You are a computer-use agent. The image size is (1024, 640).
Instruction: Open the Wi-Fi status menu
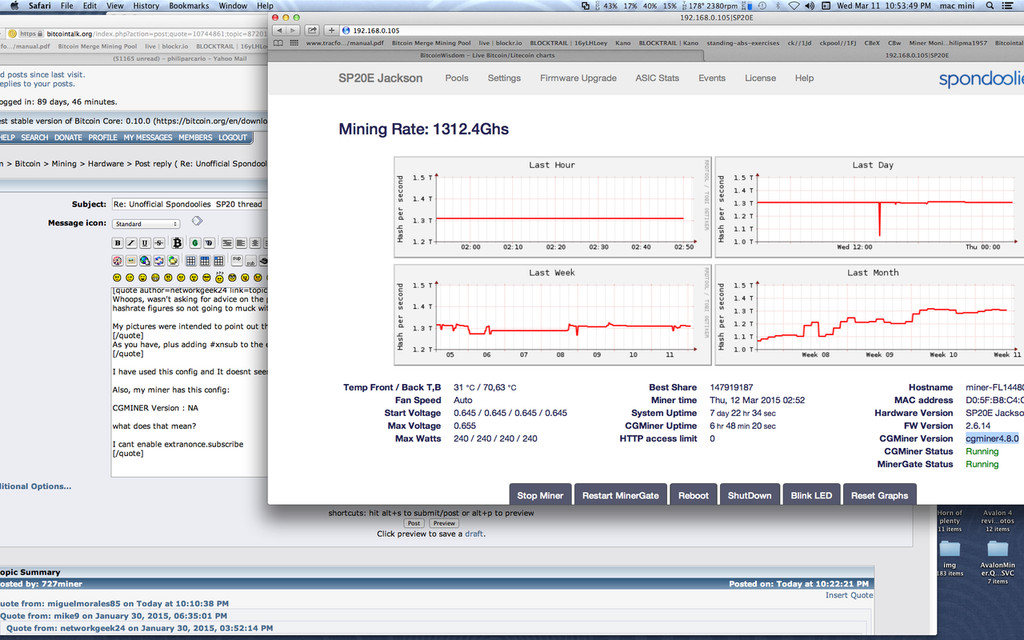pos(794,6)
